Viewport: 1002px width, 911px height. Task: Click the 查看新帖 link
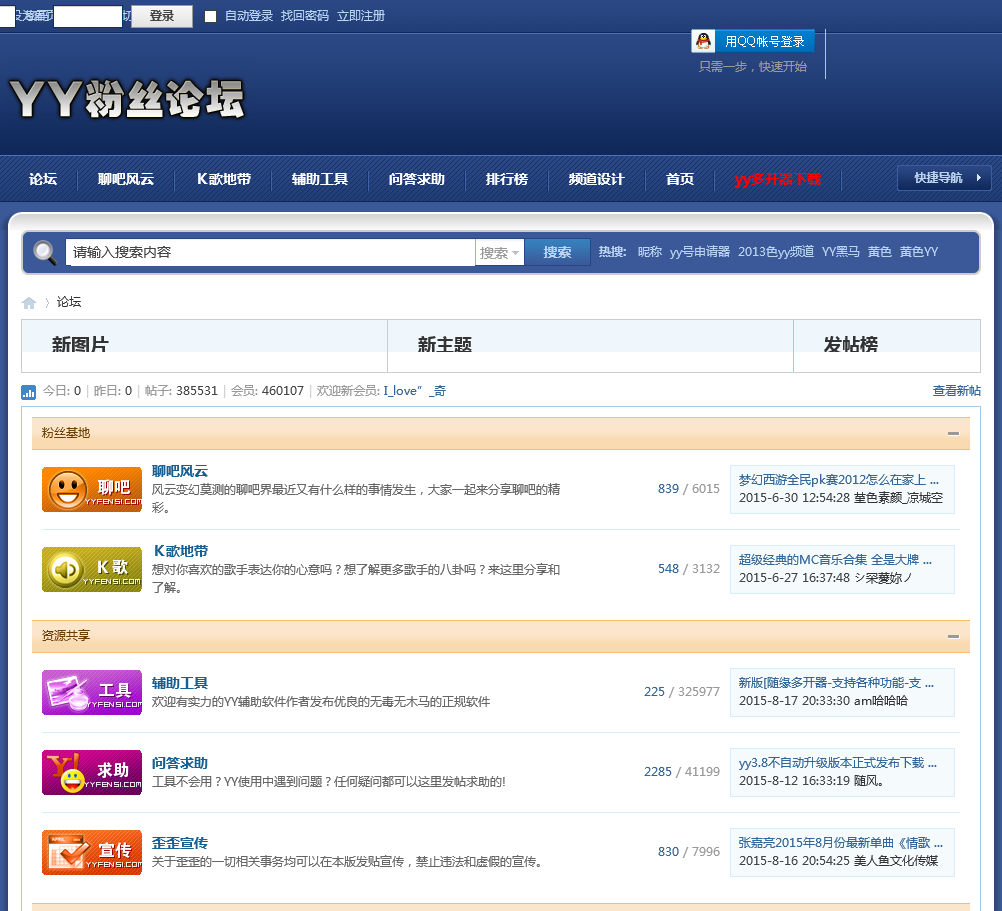(x=957, y=391)
